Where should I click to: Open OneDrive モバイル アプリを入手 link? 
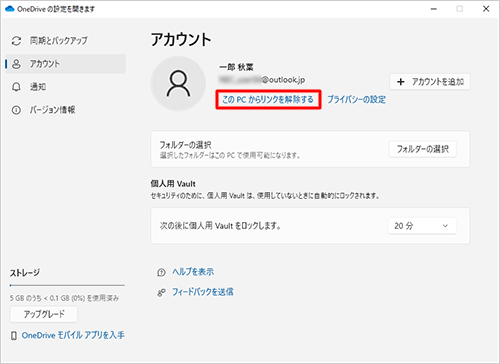[73, 335]
